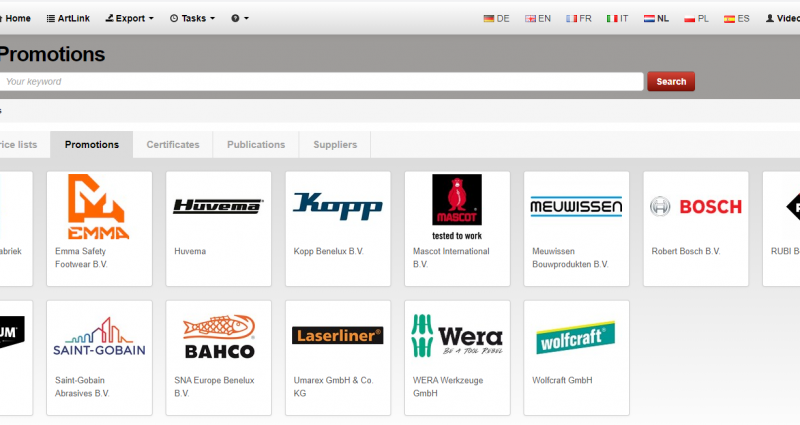
Task: Open the ArtLink menu item
Action: [x=67, y=18]
